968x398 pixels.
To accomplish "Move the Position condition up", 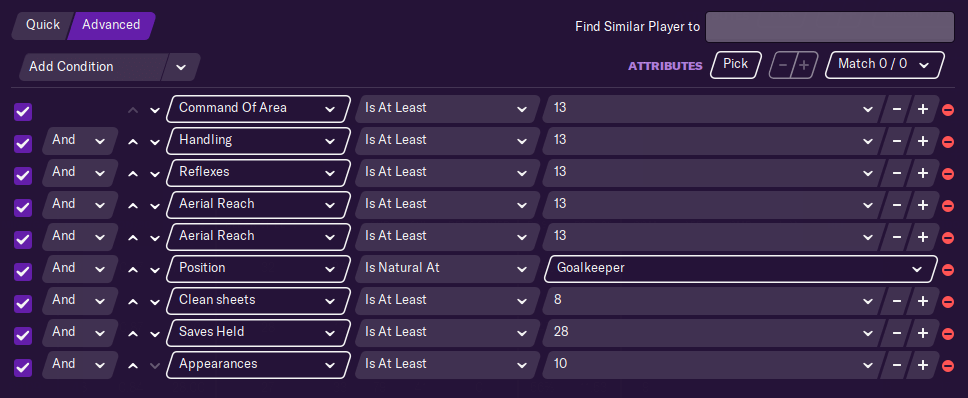I will click(x=133, y=269).
